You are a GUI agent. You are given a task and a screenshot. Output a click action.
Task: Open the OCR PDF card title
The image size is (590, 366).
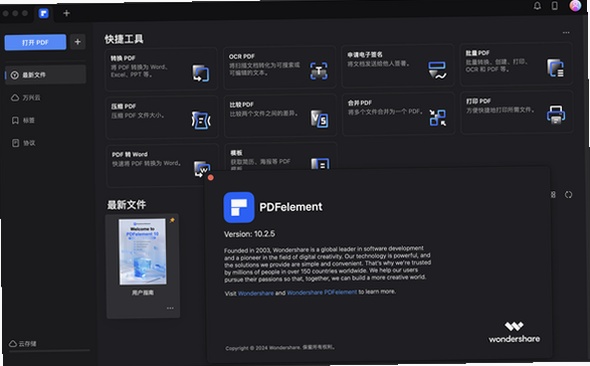click(242, 56)
